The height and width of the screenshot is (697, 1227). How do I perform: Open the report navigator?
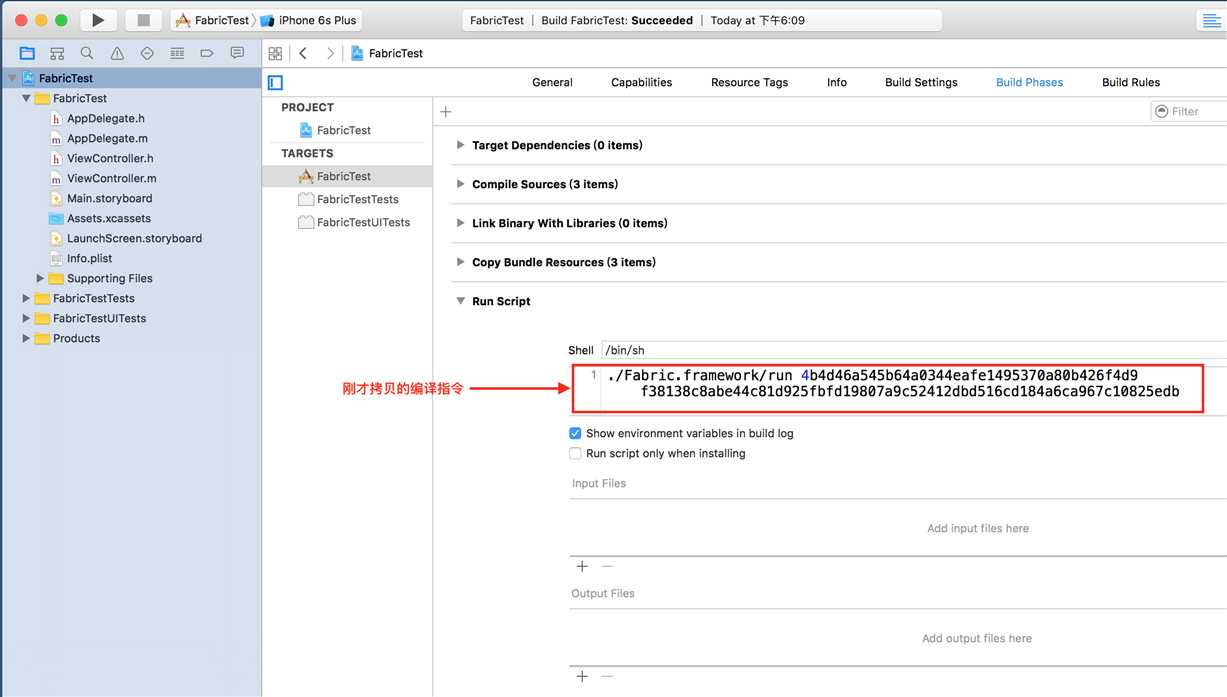237,53
